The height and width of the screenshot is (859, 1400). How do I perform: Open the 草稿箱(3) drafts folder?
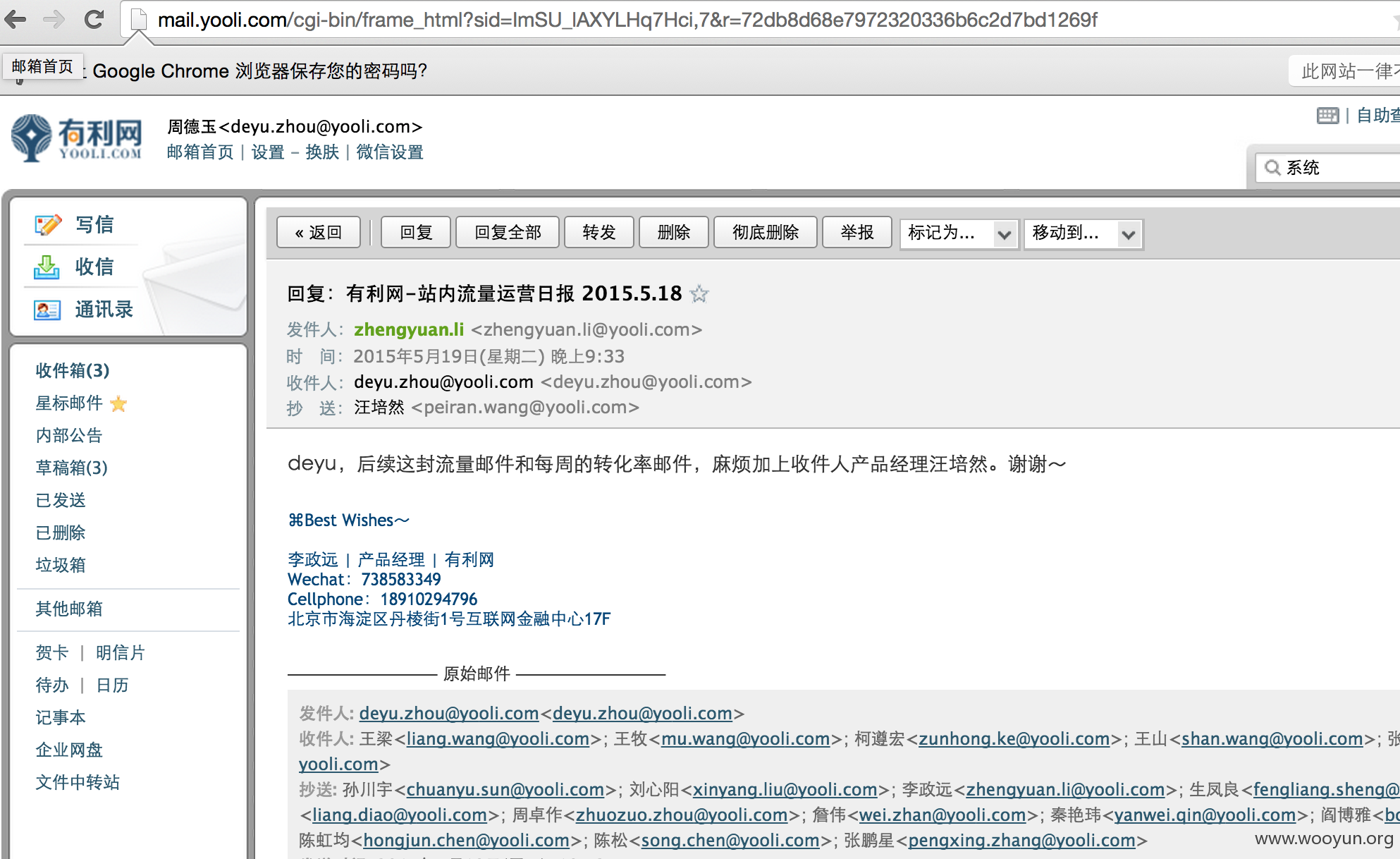[72, 468]
